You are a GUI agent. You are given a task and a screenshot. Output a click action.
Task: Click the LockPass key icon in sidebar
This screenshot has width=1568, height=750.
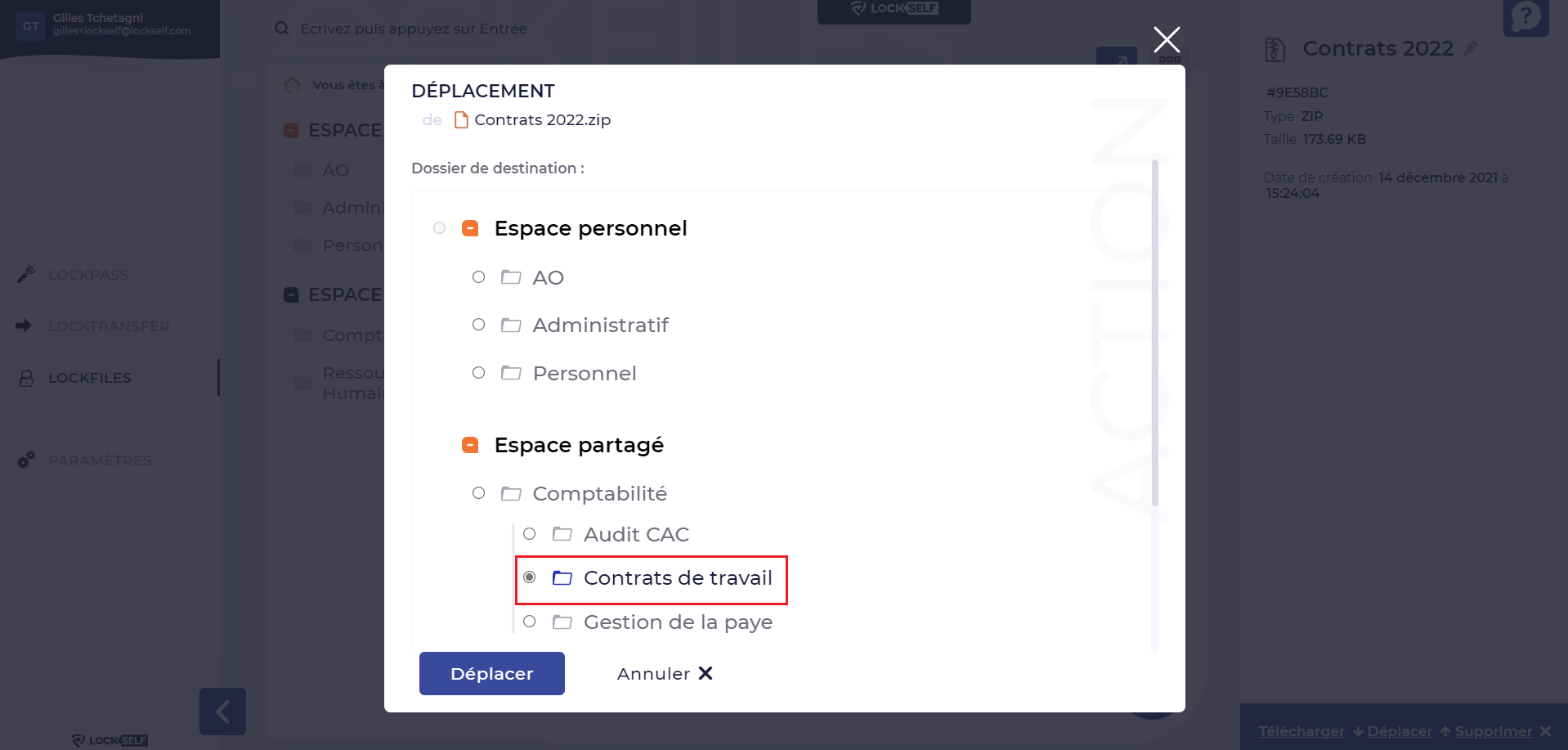pyautogui.click(x=25, y=275)
